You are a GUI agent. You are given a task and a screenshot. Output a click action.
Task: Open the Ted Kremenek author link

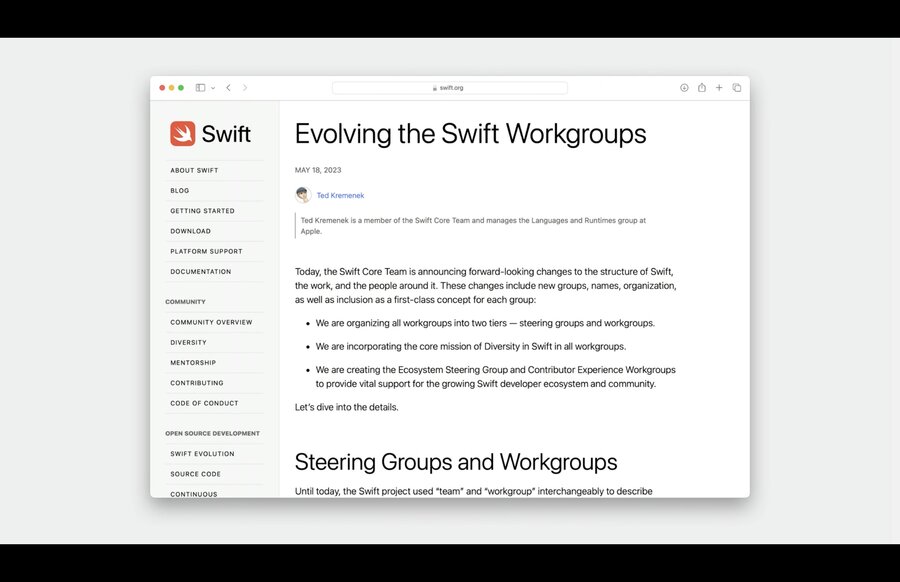coord(340,195)
